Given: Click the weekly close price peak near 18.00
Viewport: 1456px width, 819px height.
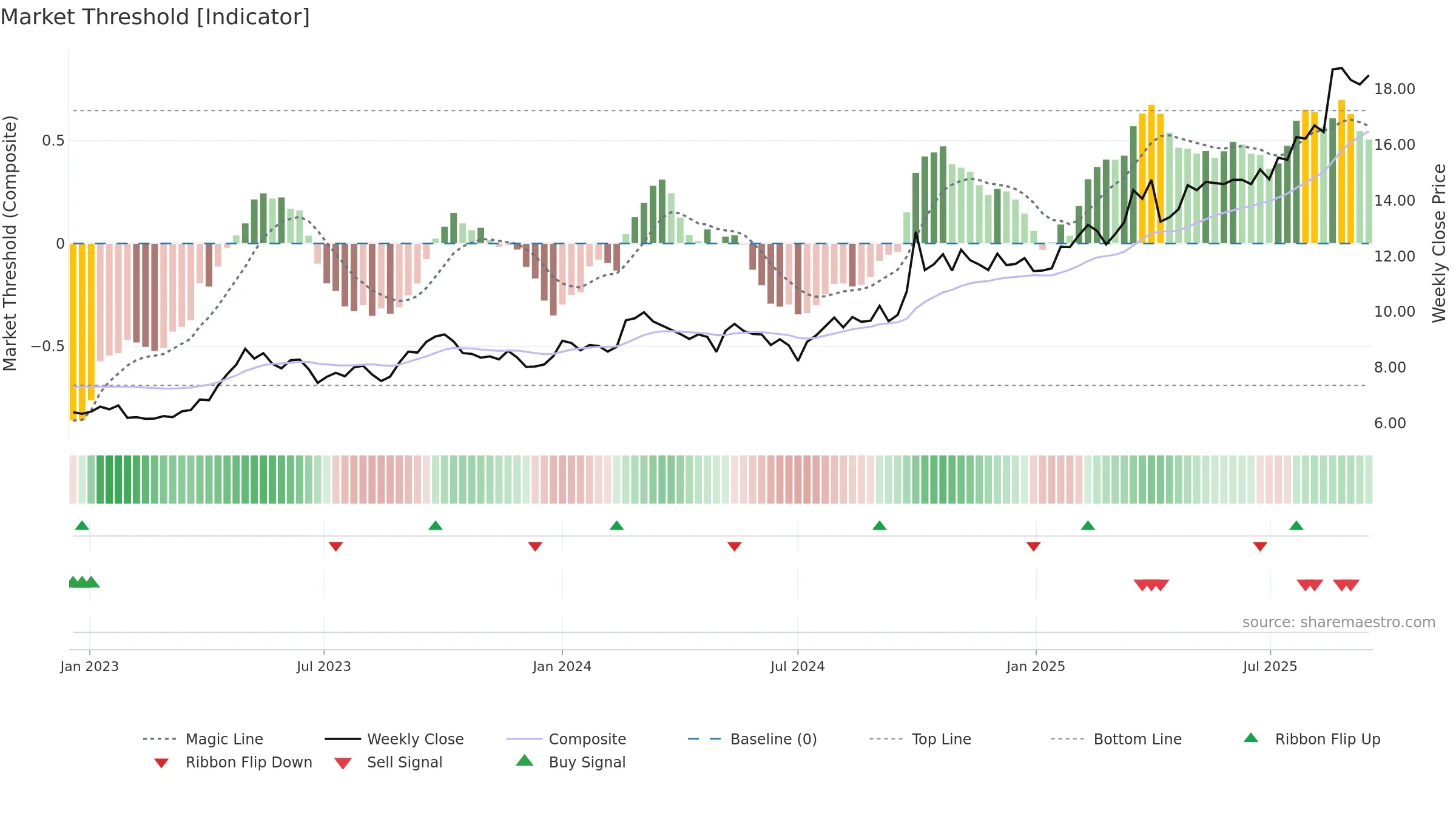Looking at the screenshot, I should click(1341, 69).
